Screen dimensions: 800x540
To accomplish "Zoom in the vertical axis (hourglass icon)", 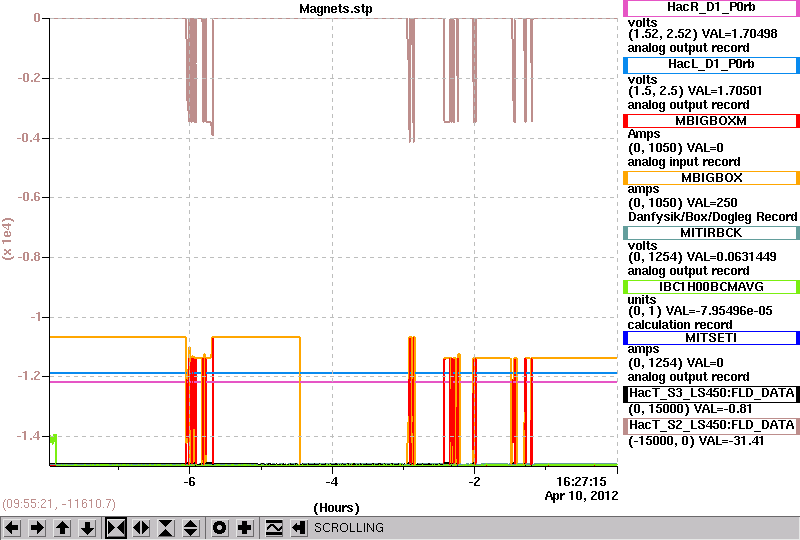I will 166,528.
